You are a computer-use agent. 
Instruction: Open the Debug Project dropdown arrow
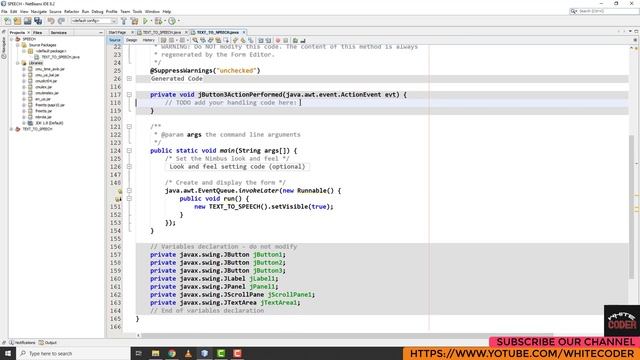tap(164, 21)
